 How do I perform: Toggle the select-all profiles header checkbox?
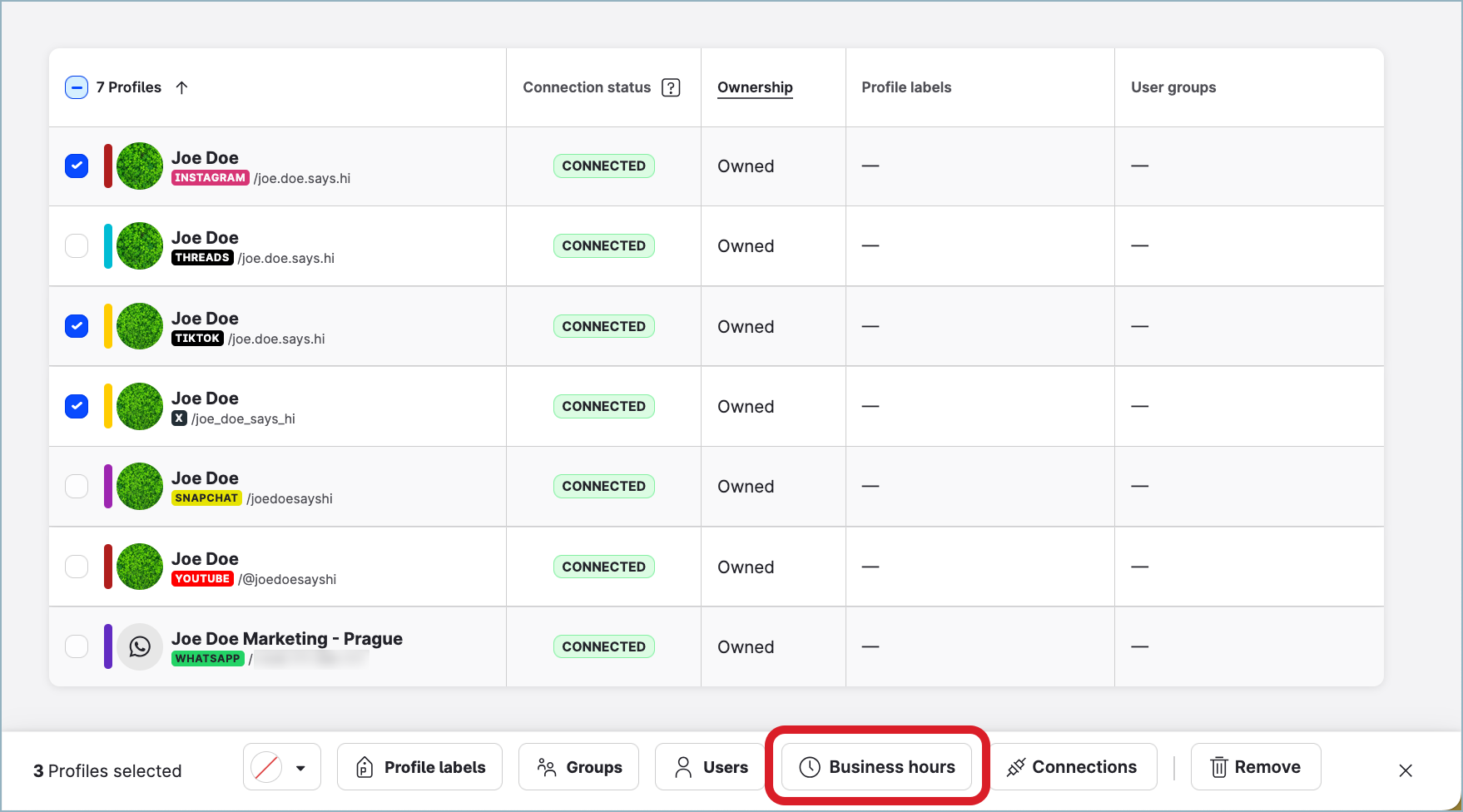point(77,87)
